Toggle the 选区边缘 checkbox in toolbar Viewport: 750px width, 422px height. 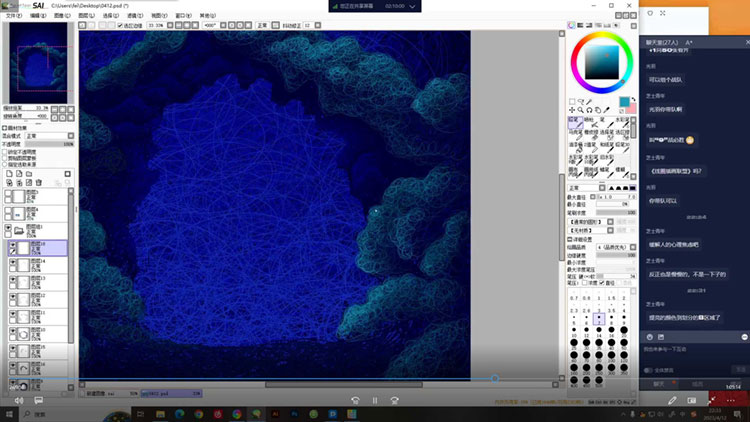coord(120,25)
